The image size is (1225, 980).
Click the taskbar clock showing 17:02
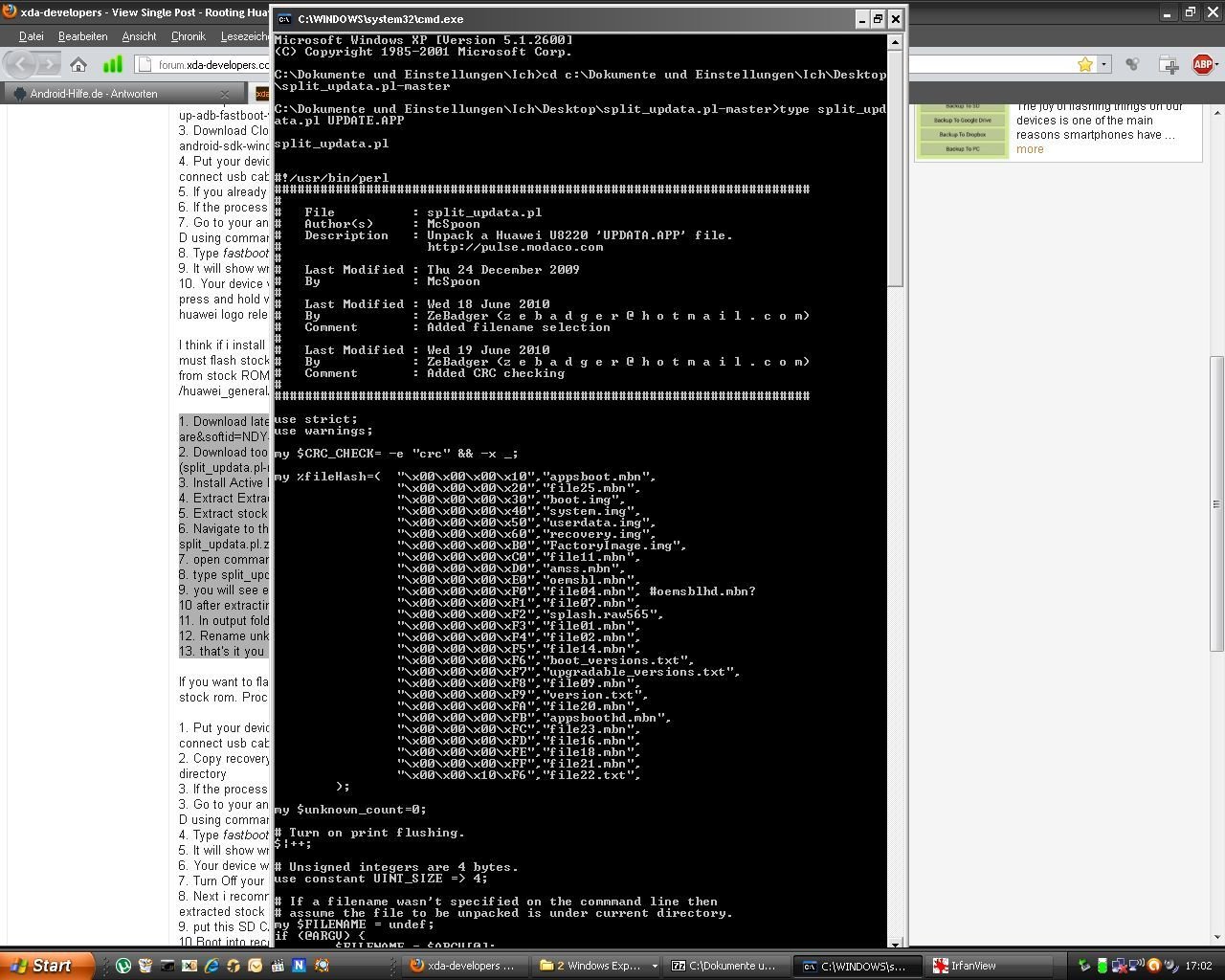[x=1198, y=966]
